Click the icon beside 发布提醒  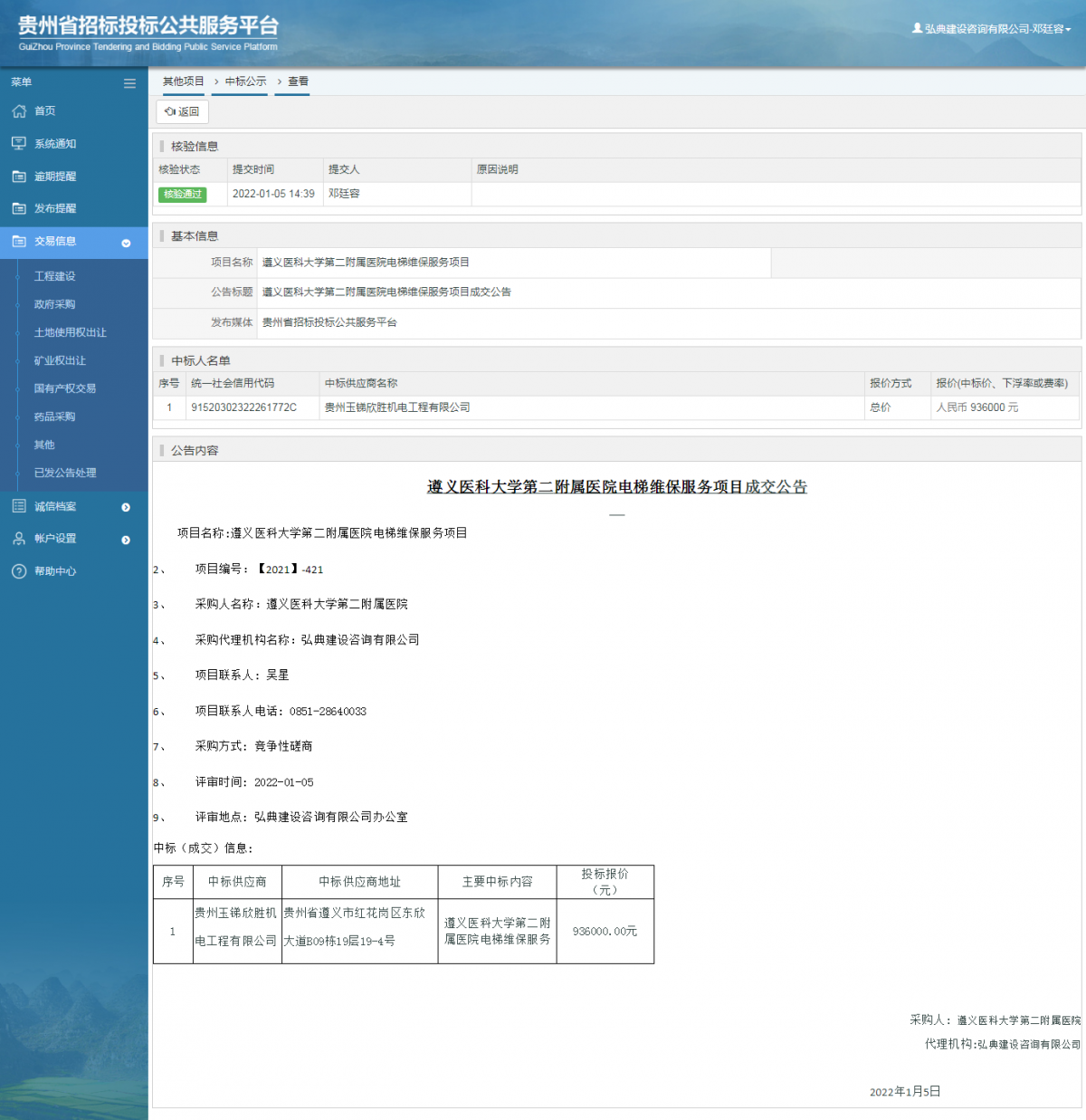point(19,208)
